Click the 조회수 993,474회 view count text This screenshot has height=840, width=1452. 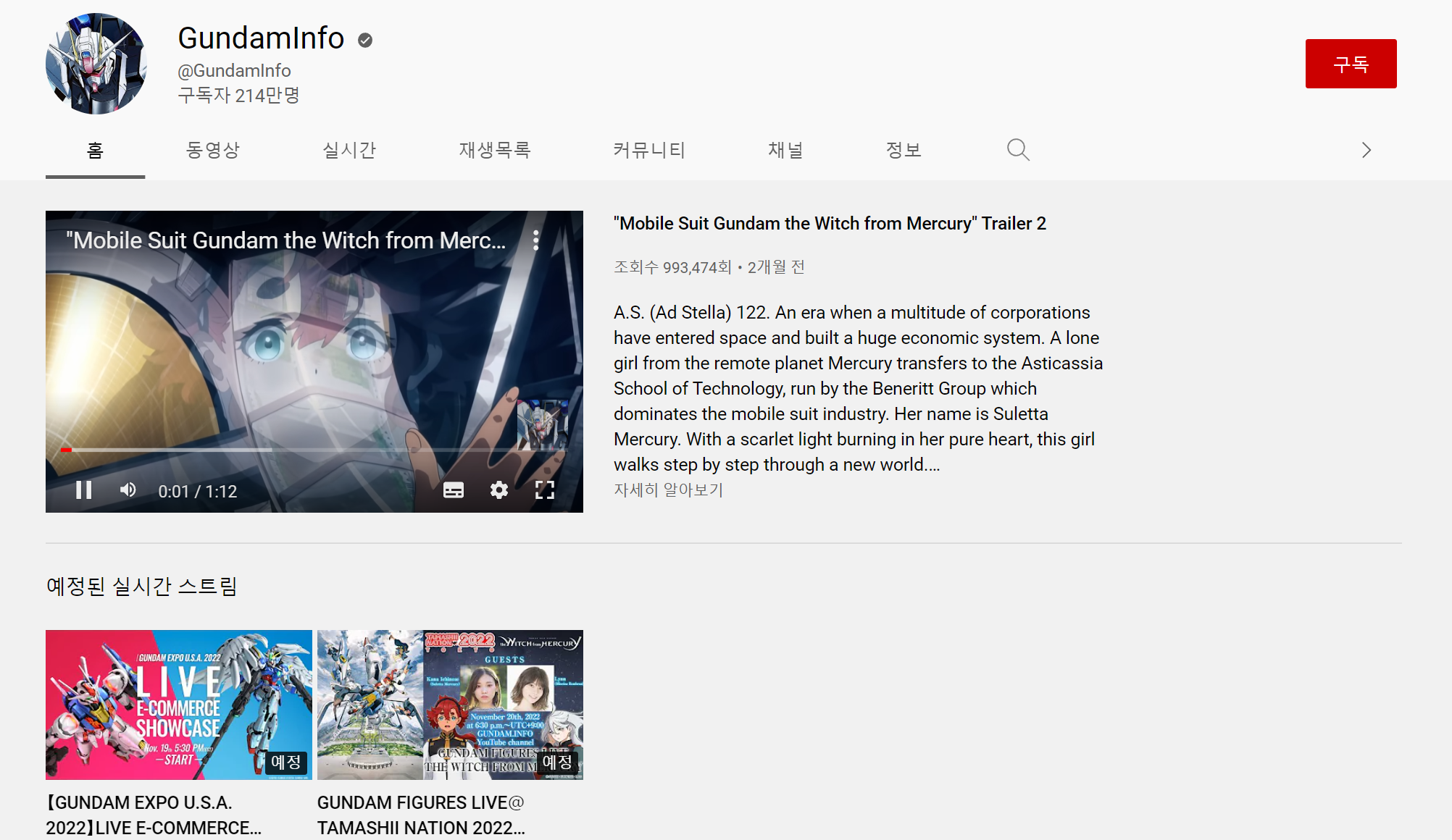coord(672,267)
